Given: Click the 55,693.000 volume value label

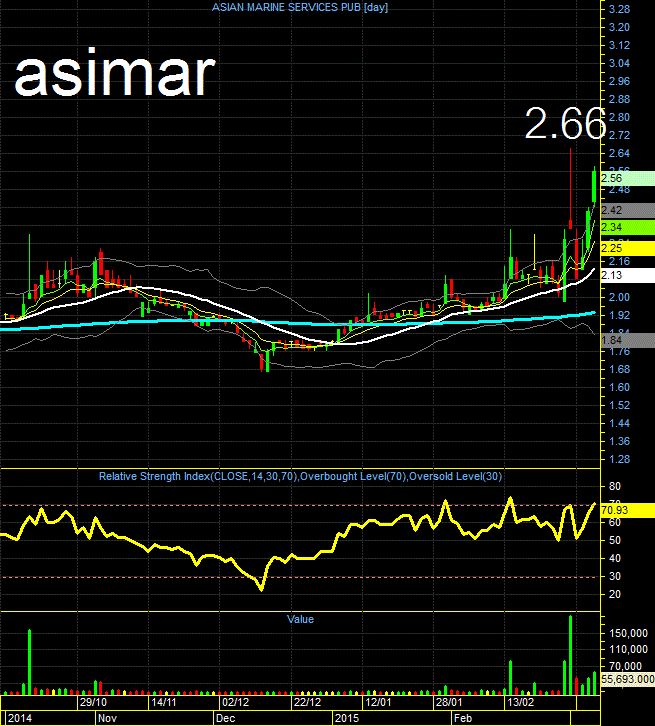Looking at the screenshot, I should [x=627, y=679].
